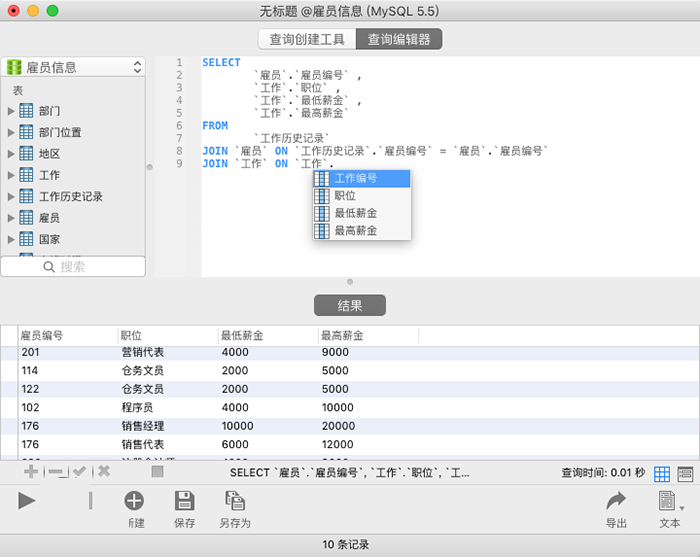The width and height of the screenshot is (700, 557).
Task: Click the SELECT keyword on line 1
Action: (x=221, y=62)
